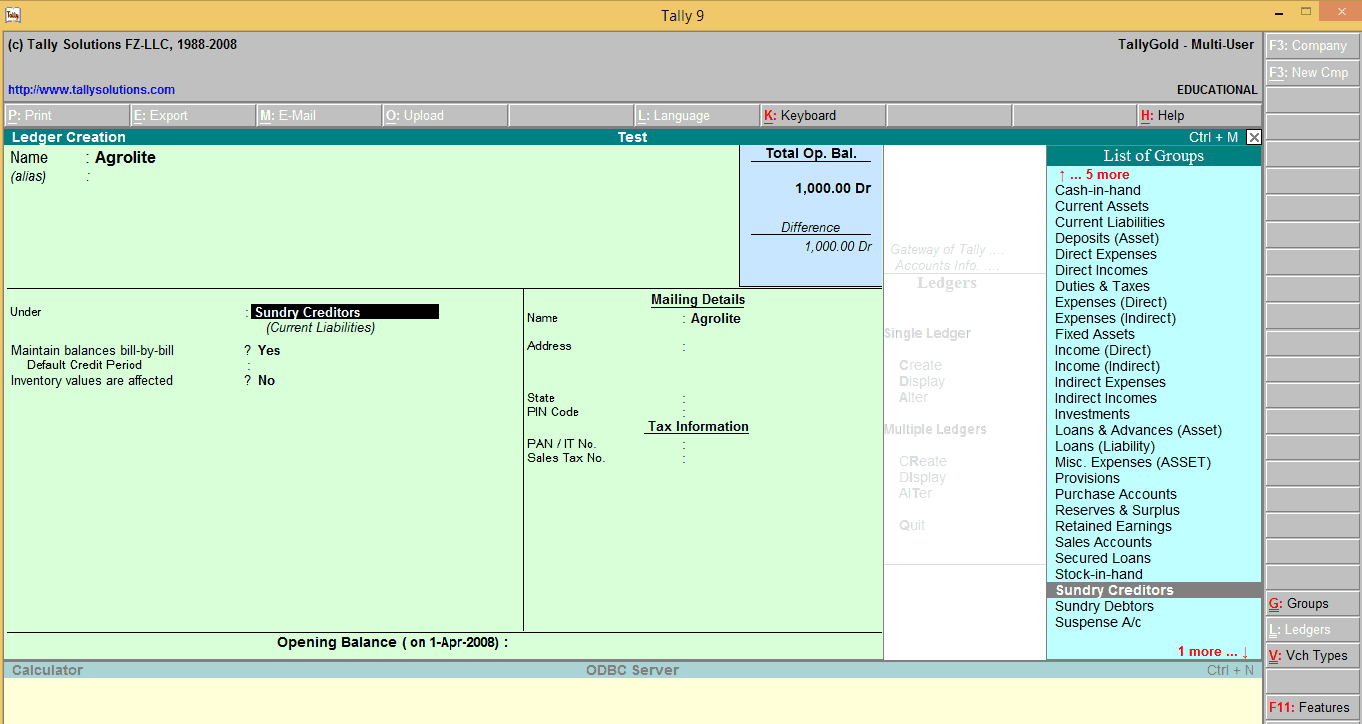Image resolution: width=1362 pixels, height=724 pixels.
Task: Show 1 more group with the down arrow
Action: (1213, 652)
